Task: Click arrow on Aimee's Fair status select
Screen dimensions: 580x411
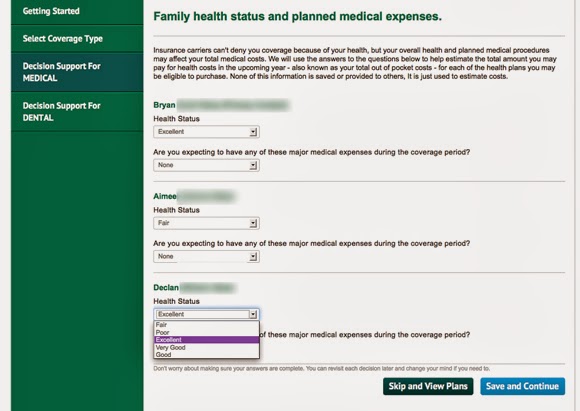Action: (x=253, y=223)
